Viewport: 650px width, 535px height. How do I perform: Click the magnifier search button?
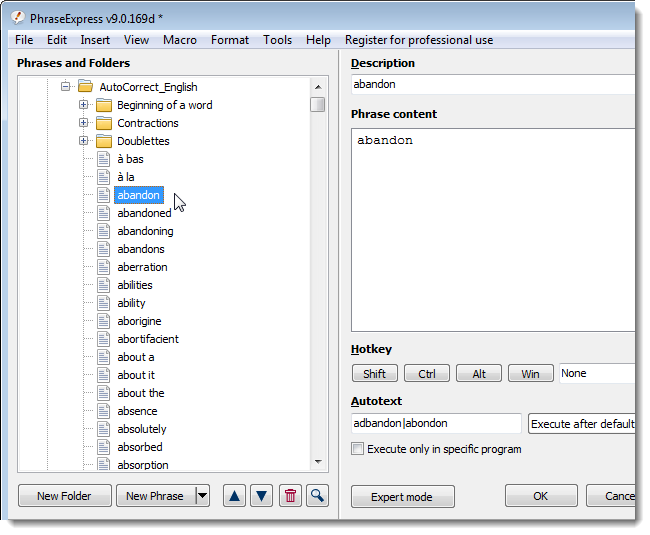point(318,496)
